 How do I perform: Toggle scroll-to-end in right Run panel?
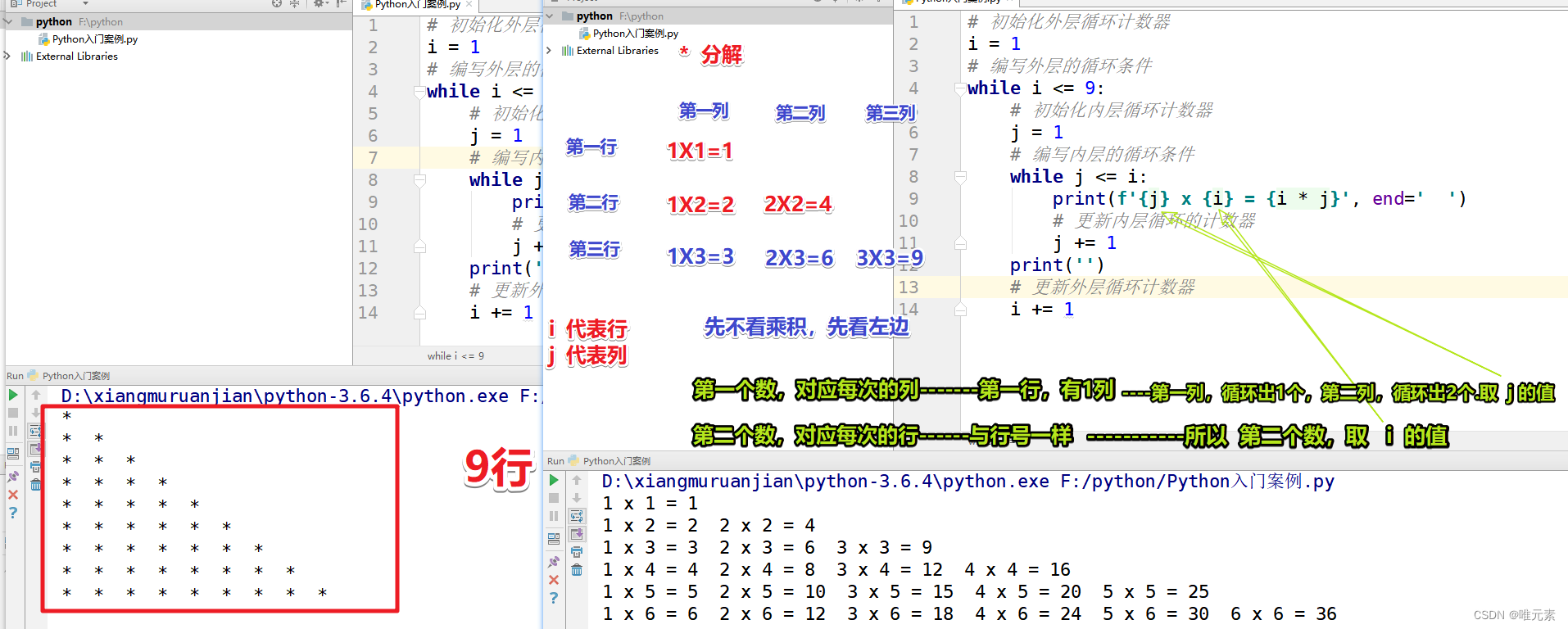click(577, 534)
